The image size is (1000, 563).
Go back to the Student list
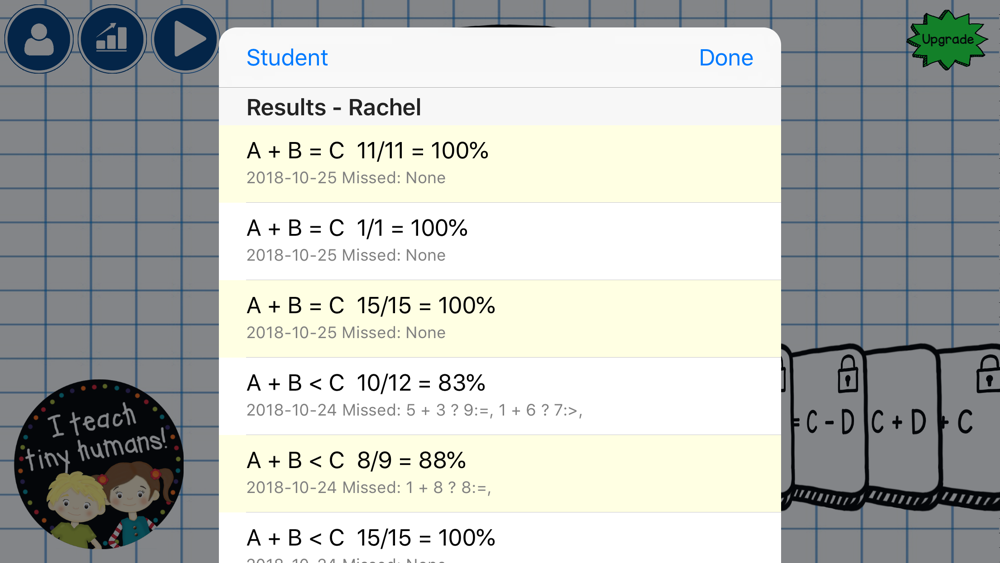(287, 57)
